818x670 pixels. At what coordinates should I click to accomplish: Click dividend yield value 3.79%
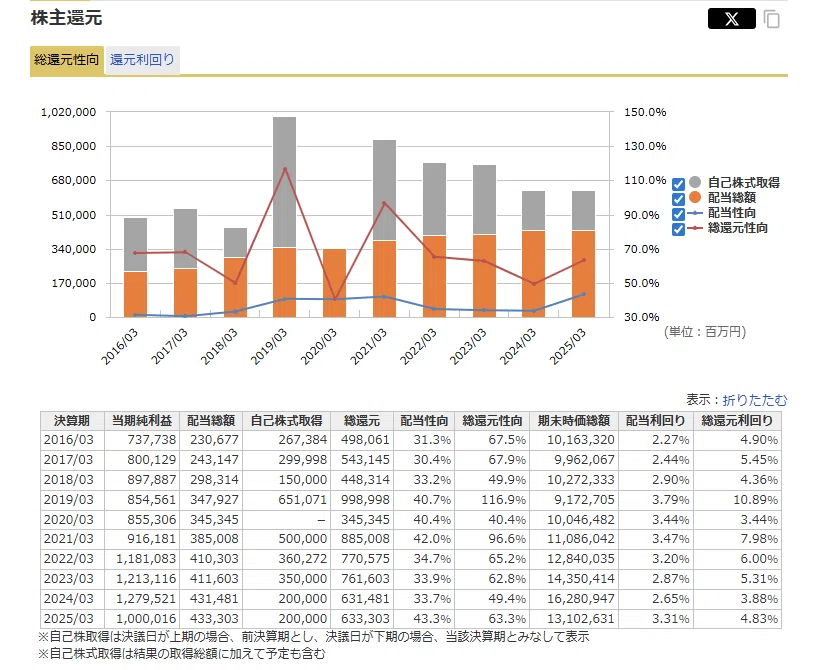tap(670, 500)
